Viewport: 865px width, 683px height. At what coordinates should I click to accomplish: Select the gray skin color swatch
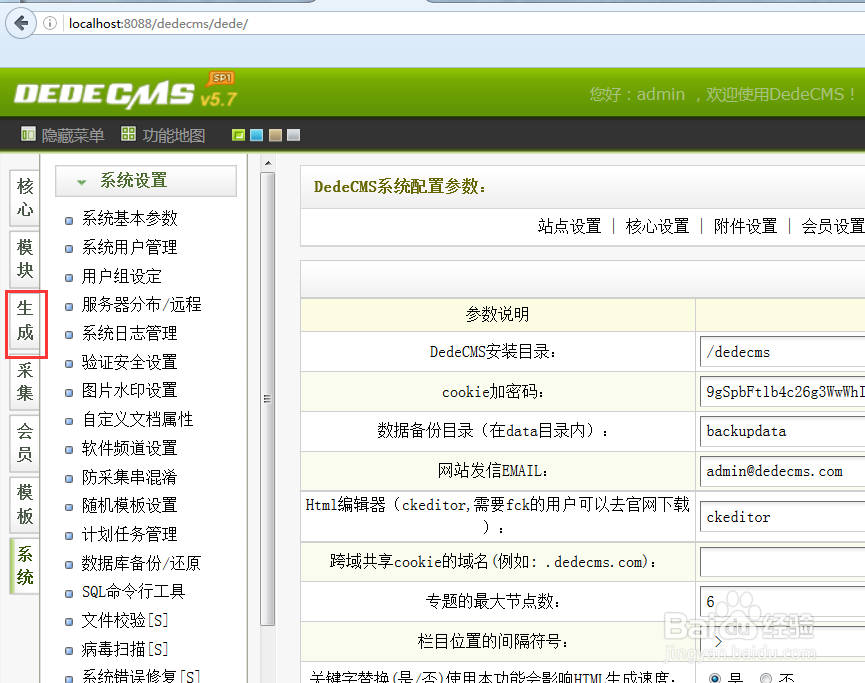pyautogui.click(x=293, y=135)
